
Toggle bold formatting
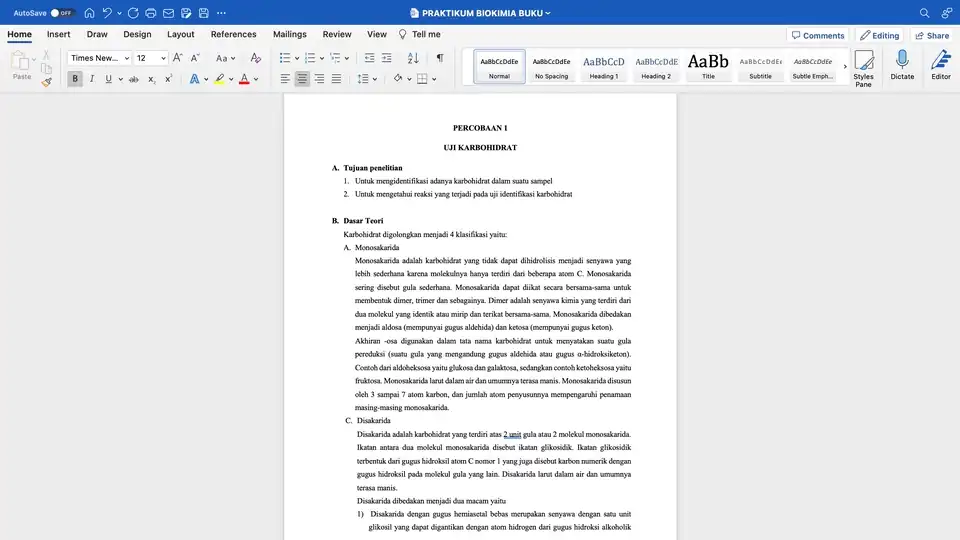click(75, 79)
